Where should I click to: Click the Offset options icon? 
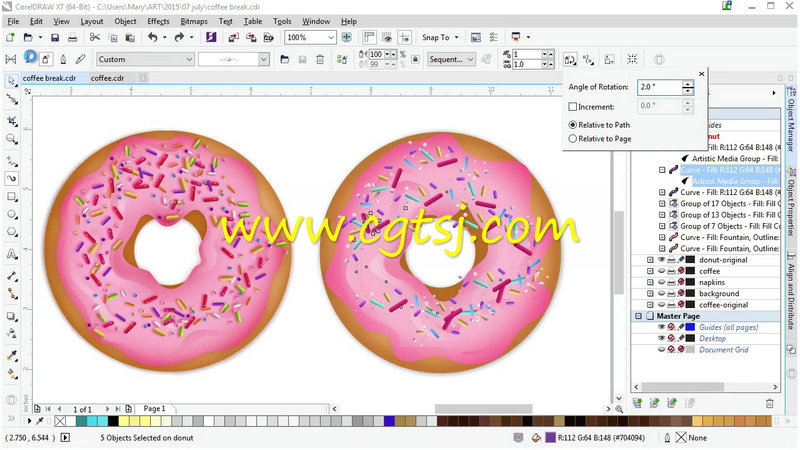point(588,60)
